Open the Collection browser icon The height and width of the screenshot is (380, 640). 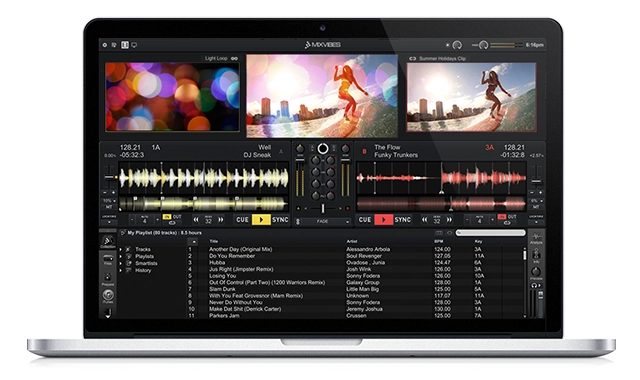point(108,241)
